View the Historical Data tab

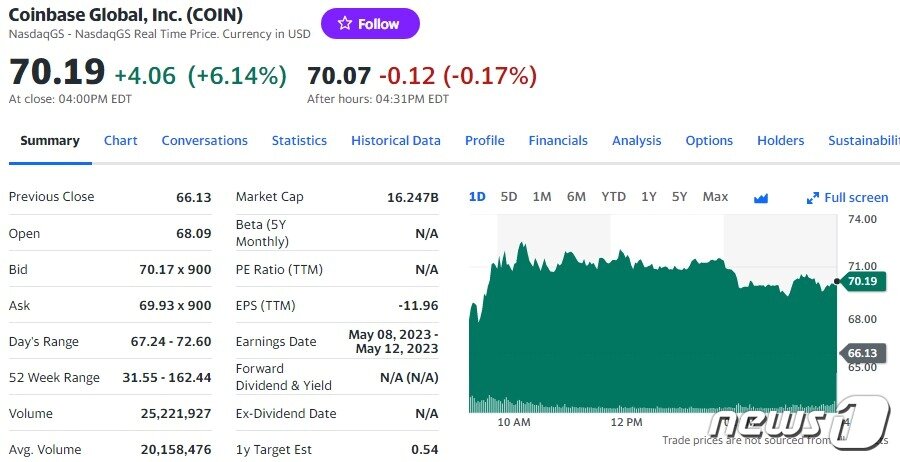coord(396,141)
